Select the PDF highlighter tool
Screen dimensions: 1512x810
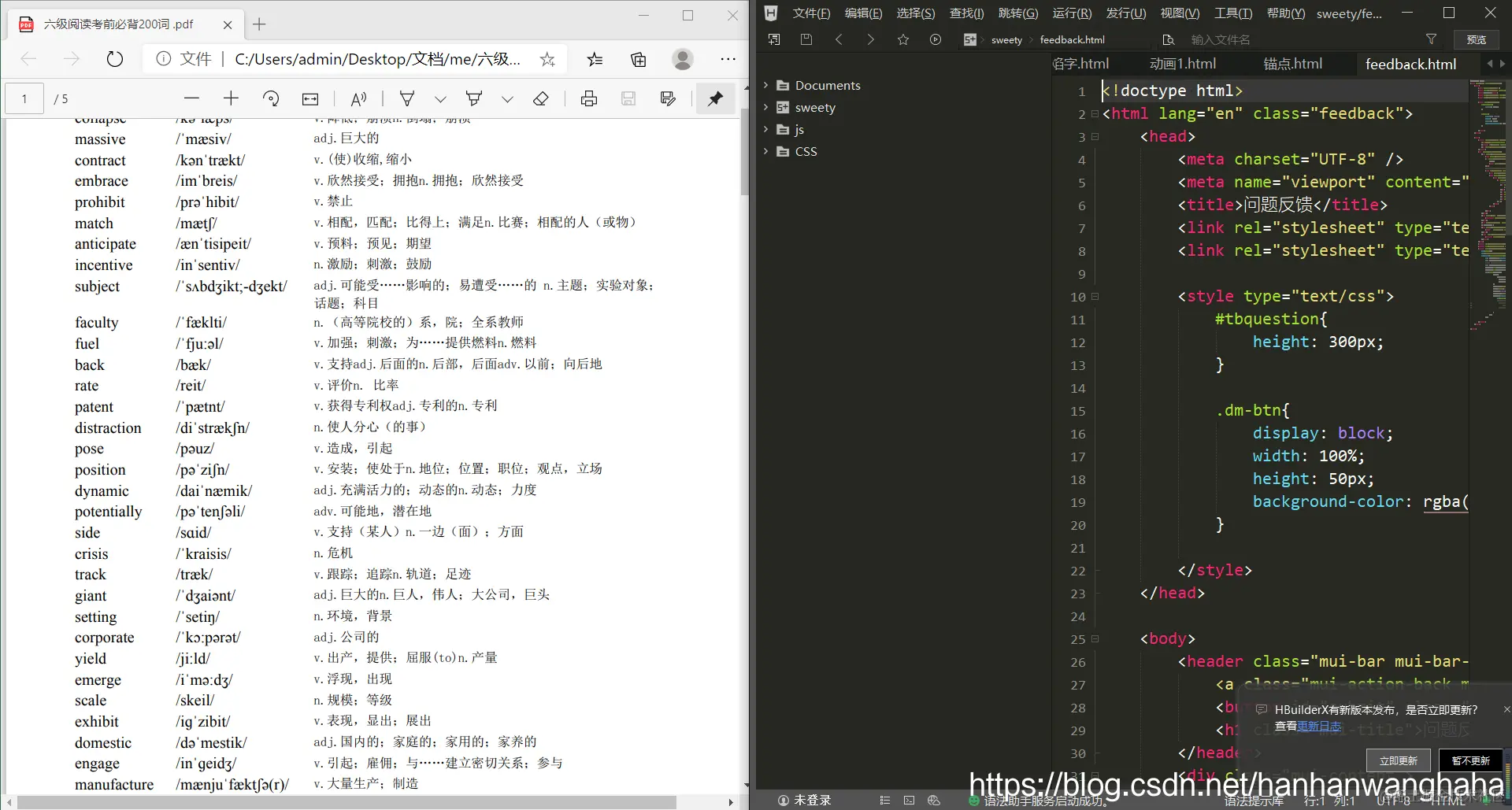tap(474, 98)
